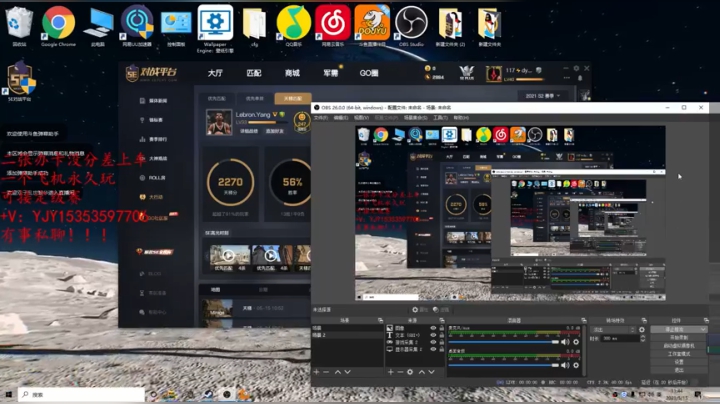Viewport: 720px width, 404px height.
Task: Launch Wallpaper Engine desktop shortcut
Action: (x=215, y=28)
